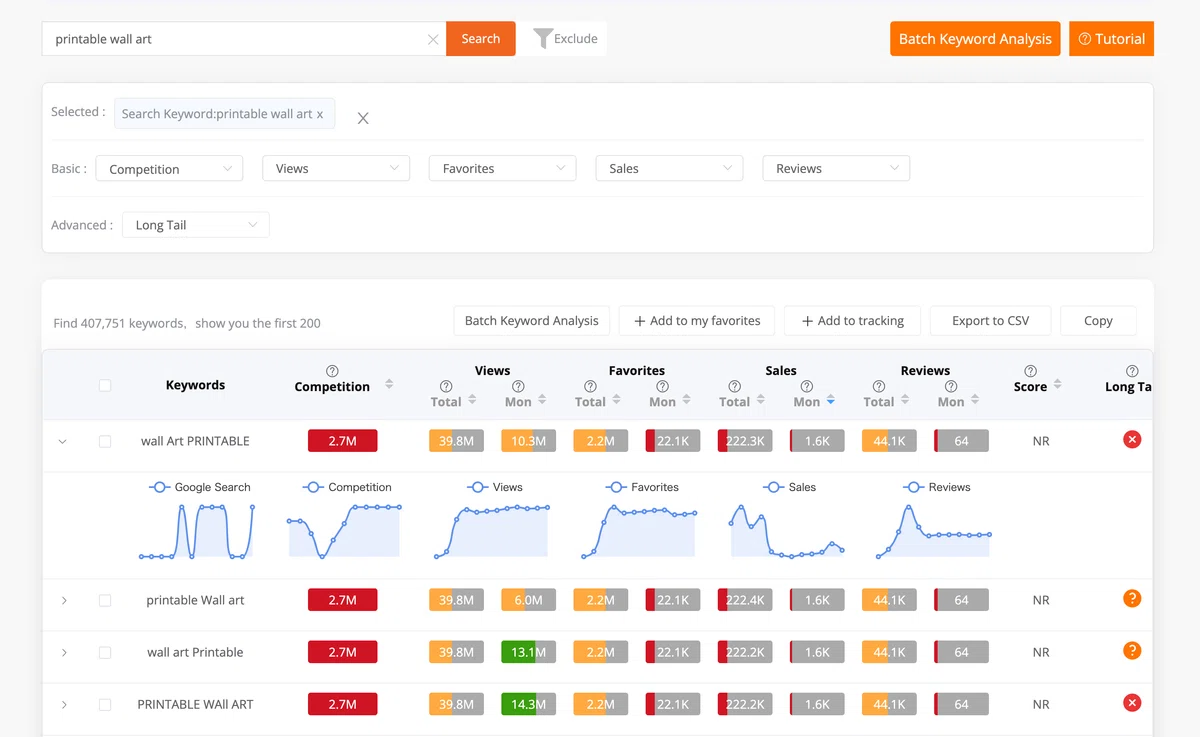Remove all selected filters with the X icon
The height and width of the screenshot is (737, 1200).
pos(363,118)
